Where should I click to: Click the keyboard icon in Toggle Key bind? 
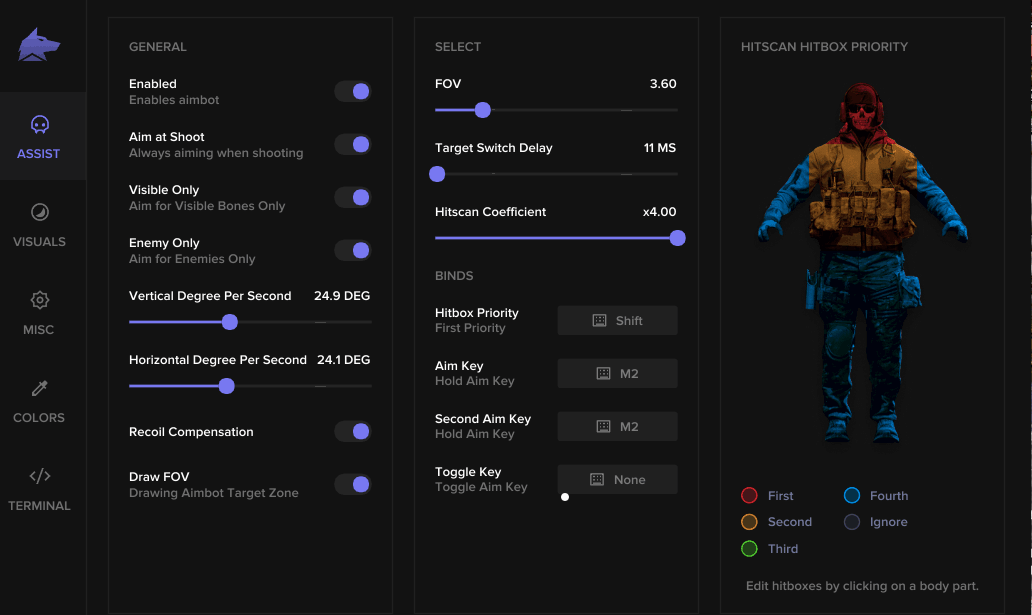click(x=597, y=480)
